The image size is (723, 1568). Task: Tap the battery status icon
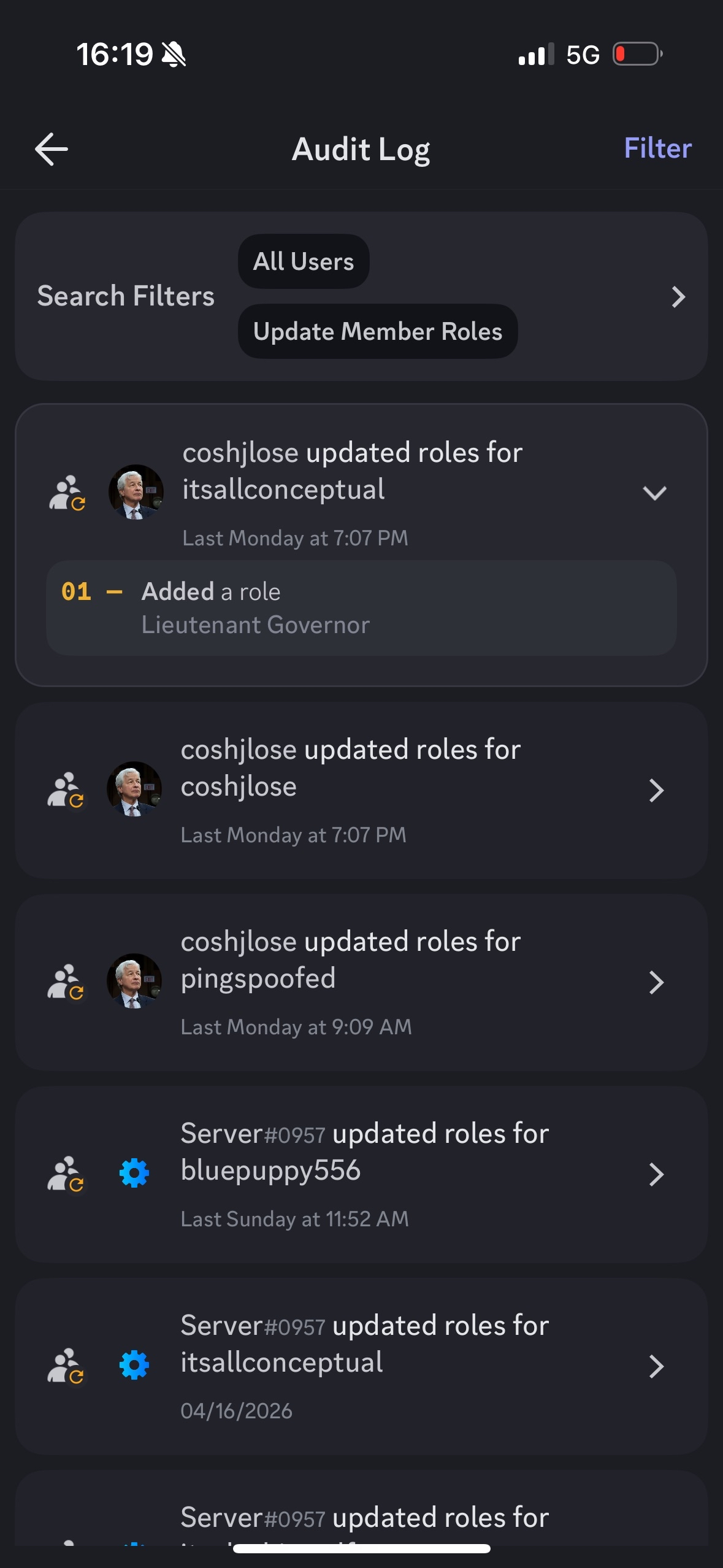(638, 54)
